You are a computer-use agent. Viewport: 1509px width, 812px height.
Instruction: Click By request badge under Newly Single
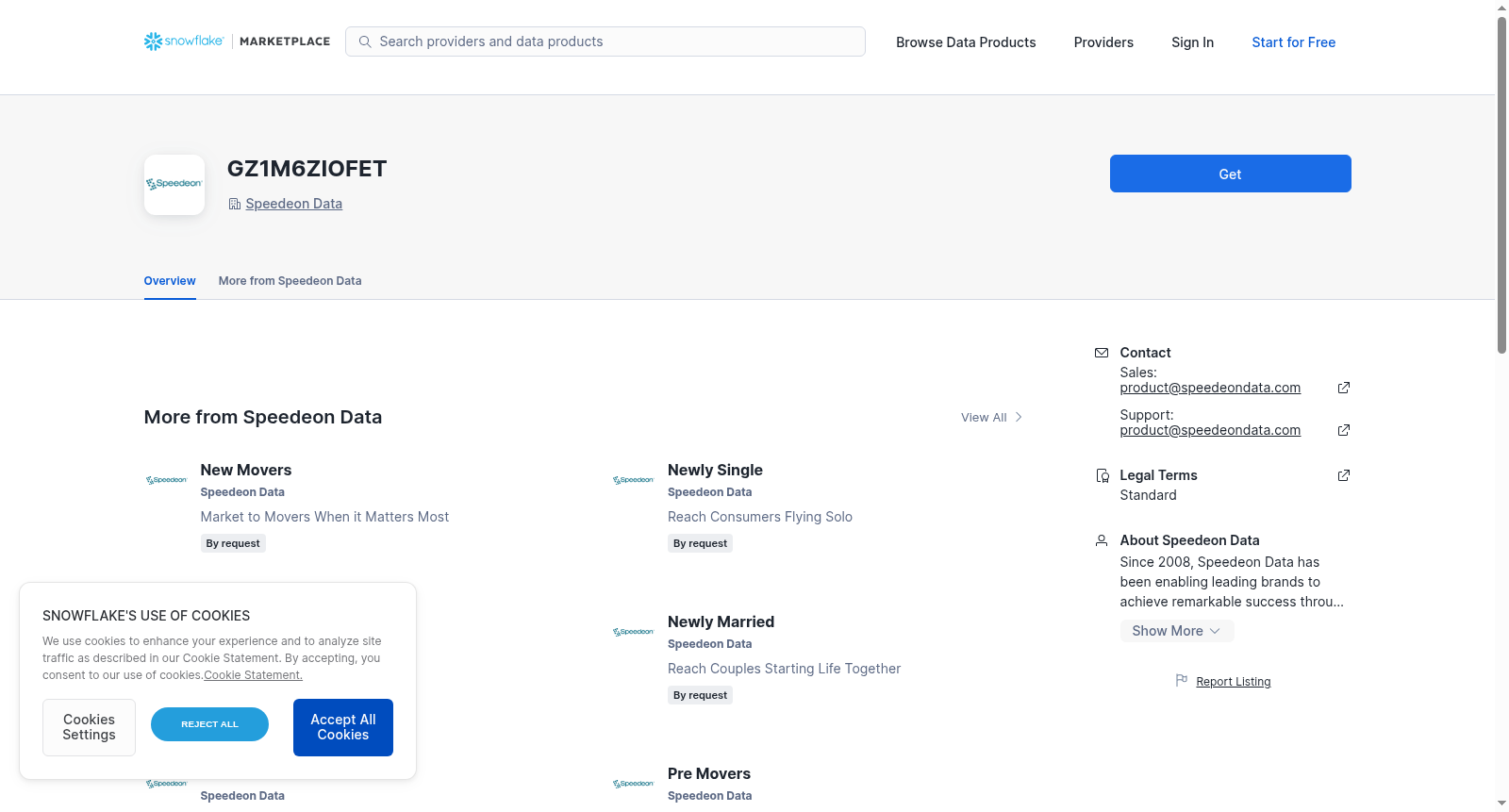pos(700,543)
